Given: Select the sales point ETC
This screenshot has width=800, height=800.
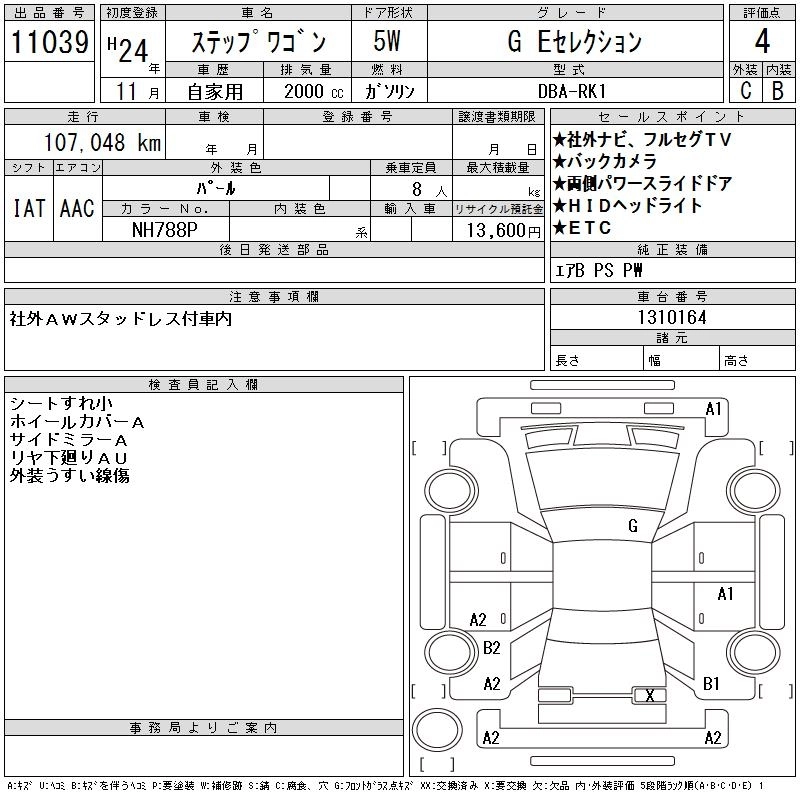Looking at the screenshot, I should point(582,228).
